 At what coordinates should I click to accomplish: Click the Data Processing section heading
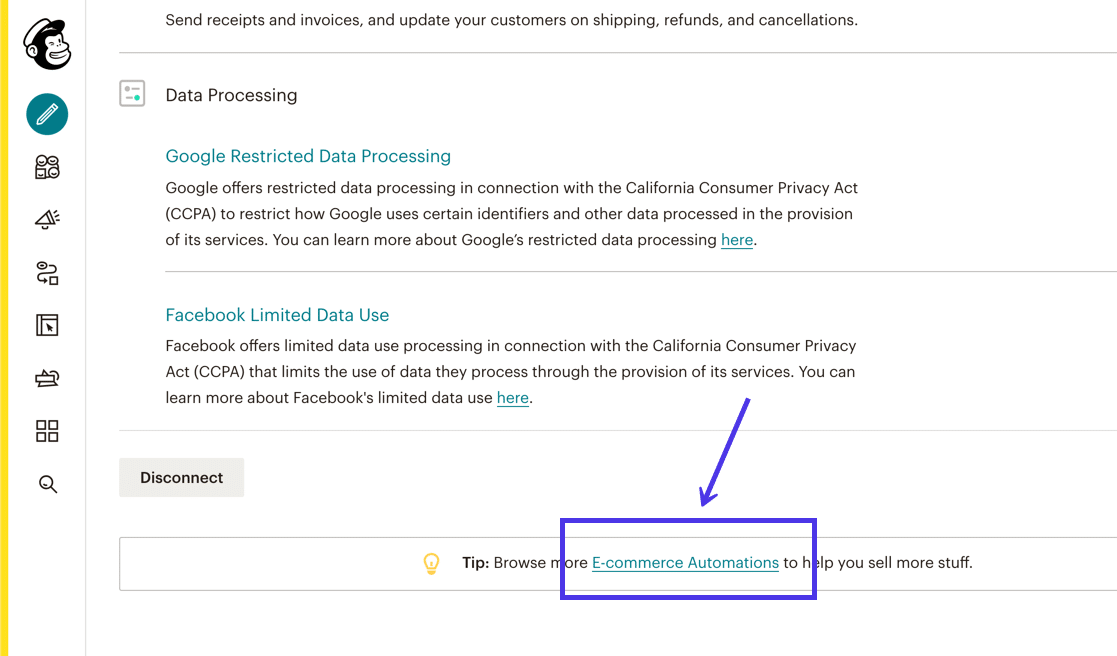pyautogui.click(x=231, y=95)
